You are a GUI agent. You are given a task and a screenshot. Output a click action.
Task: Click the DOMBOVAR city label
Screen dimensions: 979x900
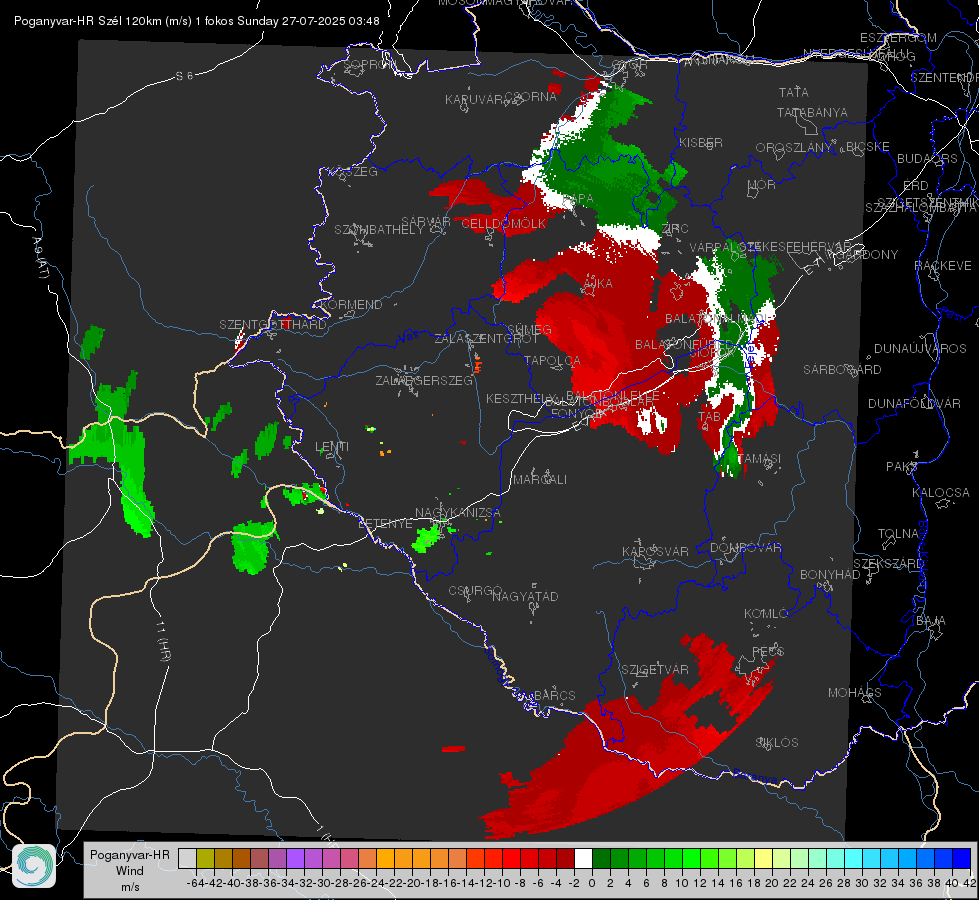click(745, 548)
